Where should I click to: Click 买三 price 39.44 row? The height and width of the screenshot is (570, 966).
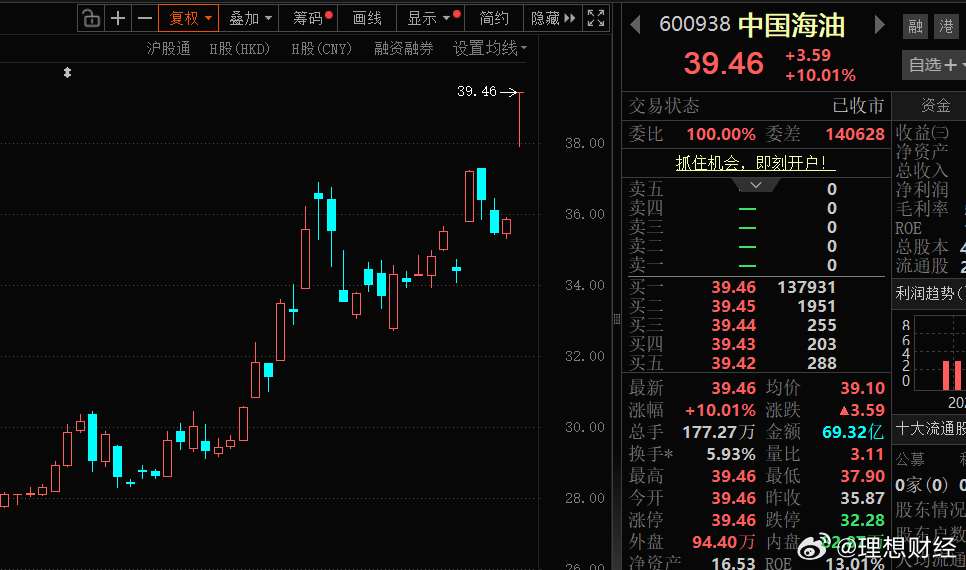757,325
